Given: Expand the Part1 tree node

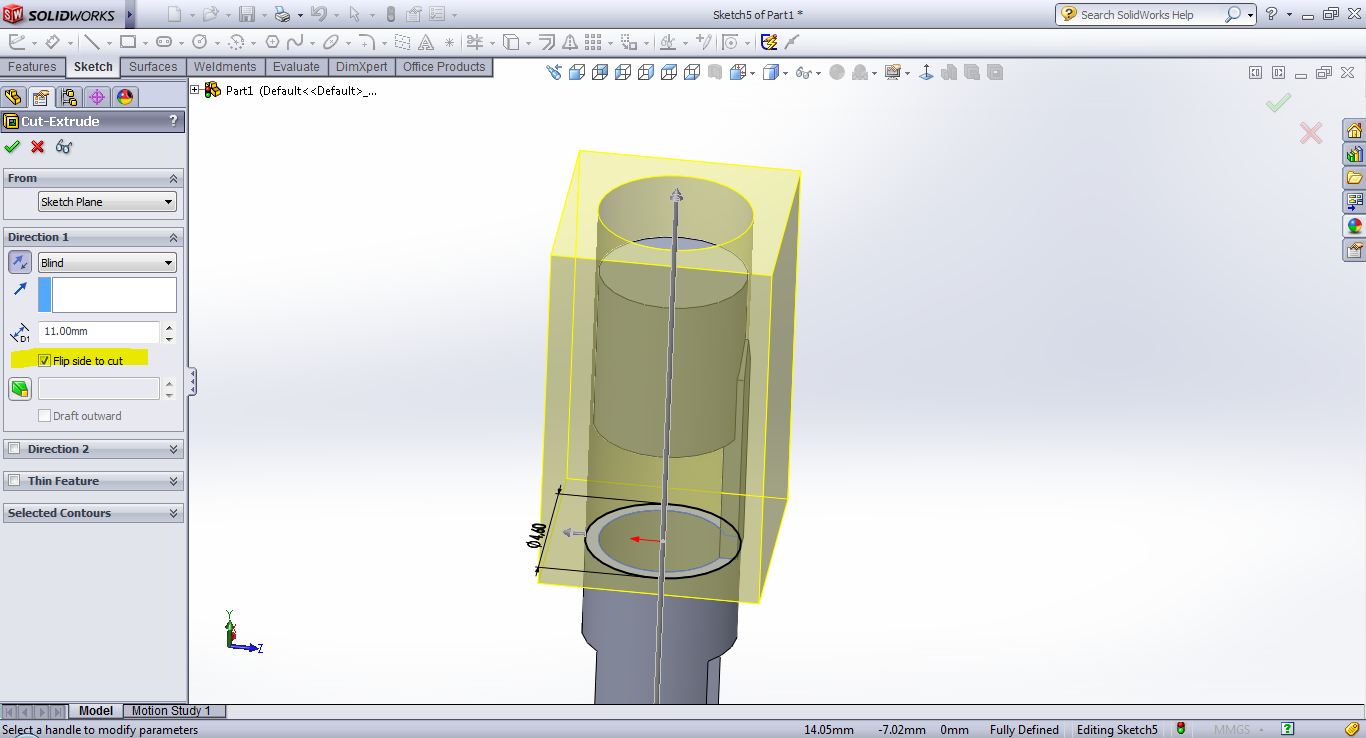Looking at the screenshot, I should click(x=195, y=90).
